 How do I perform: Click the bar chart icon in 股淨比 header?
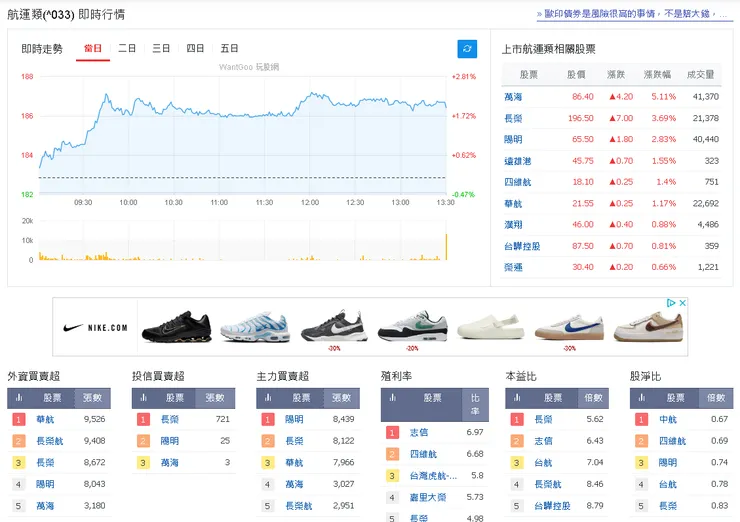tap(642, 398)
